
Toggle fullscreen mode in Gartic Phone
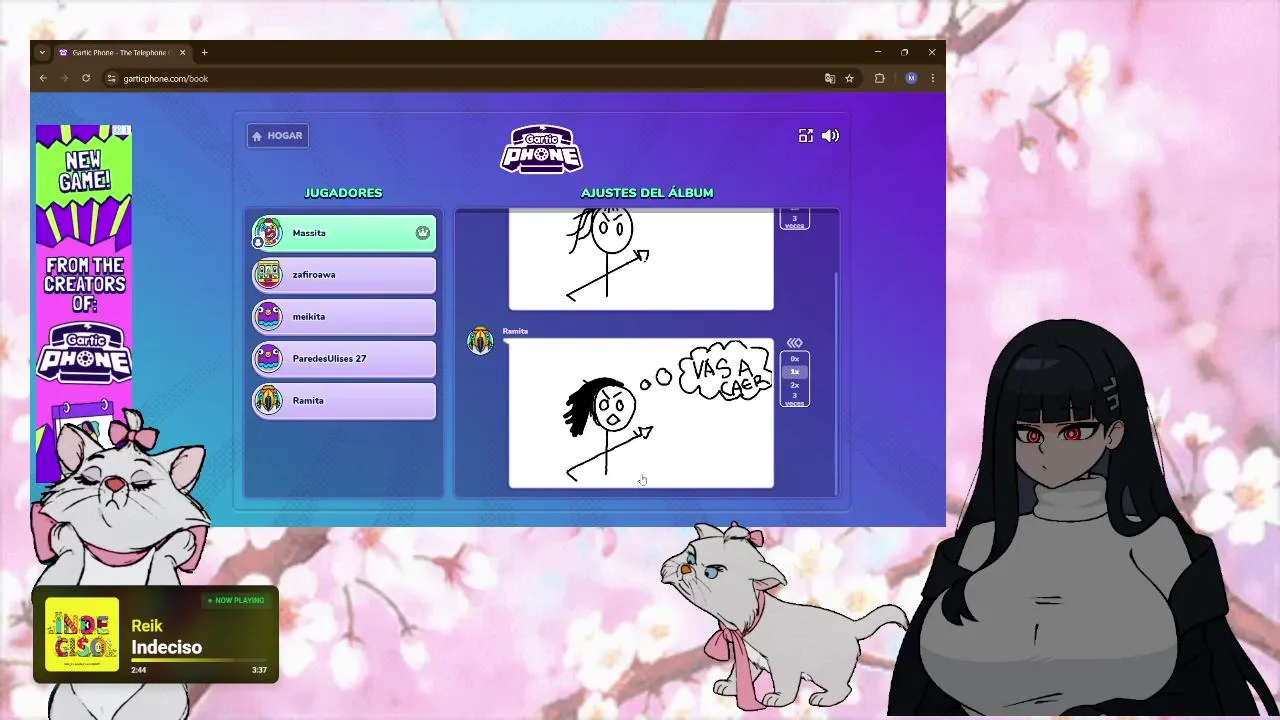[x=805, y=136]
